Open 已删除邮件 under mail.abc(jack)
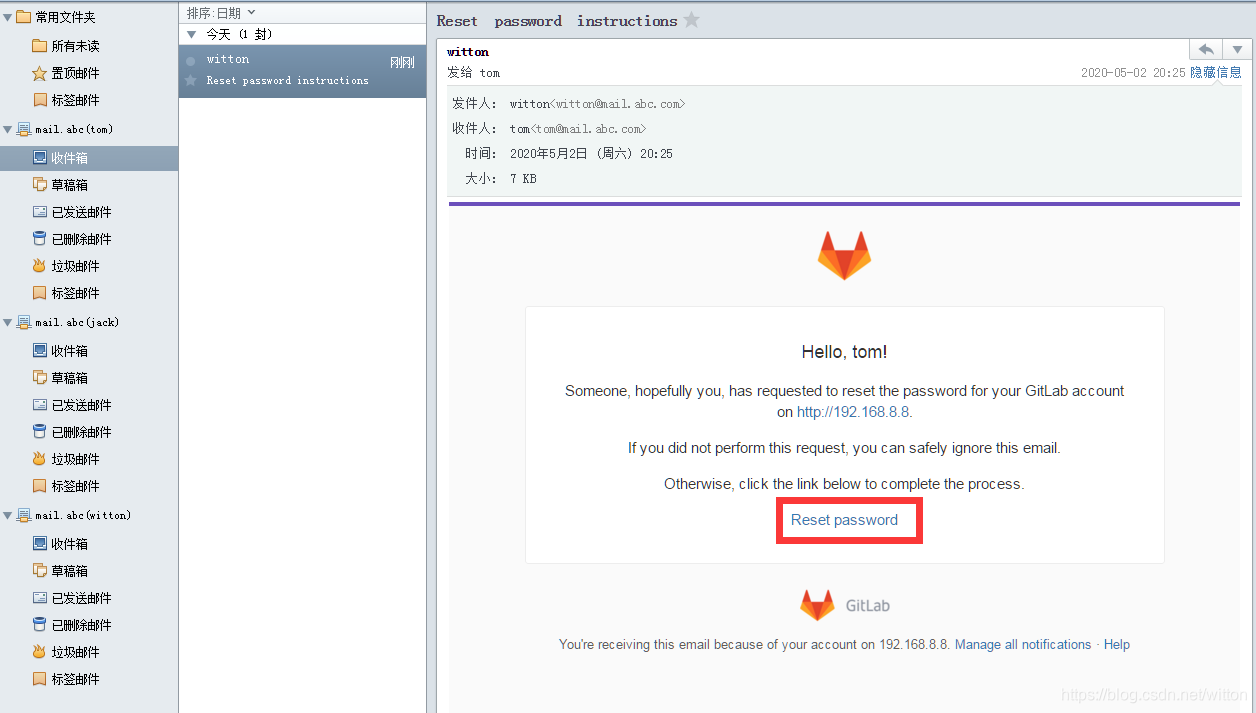Image resolution: width=1256 pixels, height=713 pixels. (72, 432)
